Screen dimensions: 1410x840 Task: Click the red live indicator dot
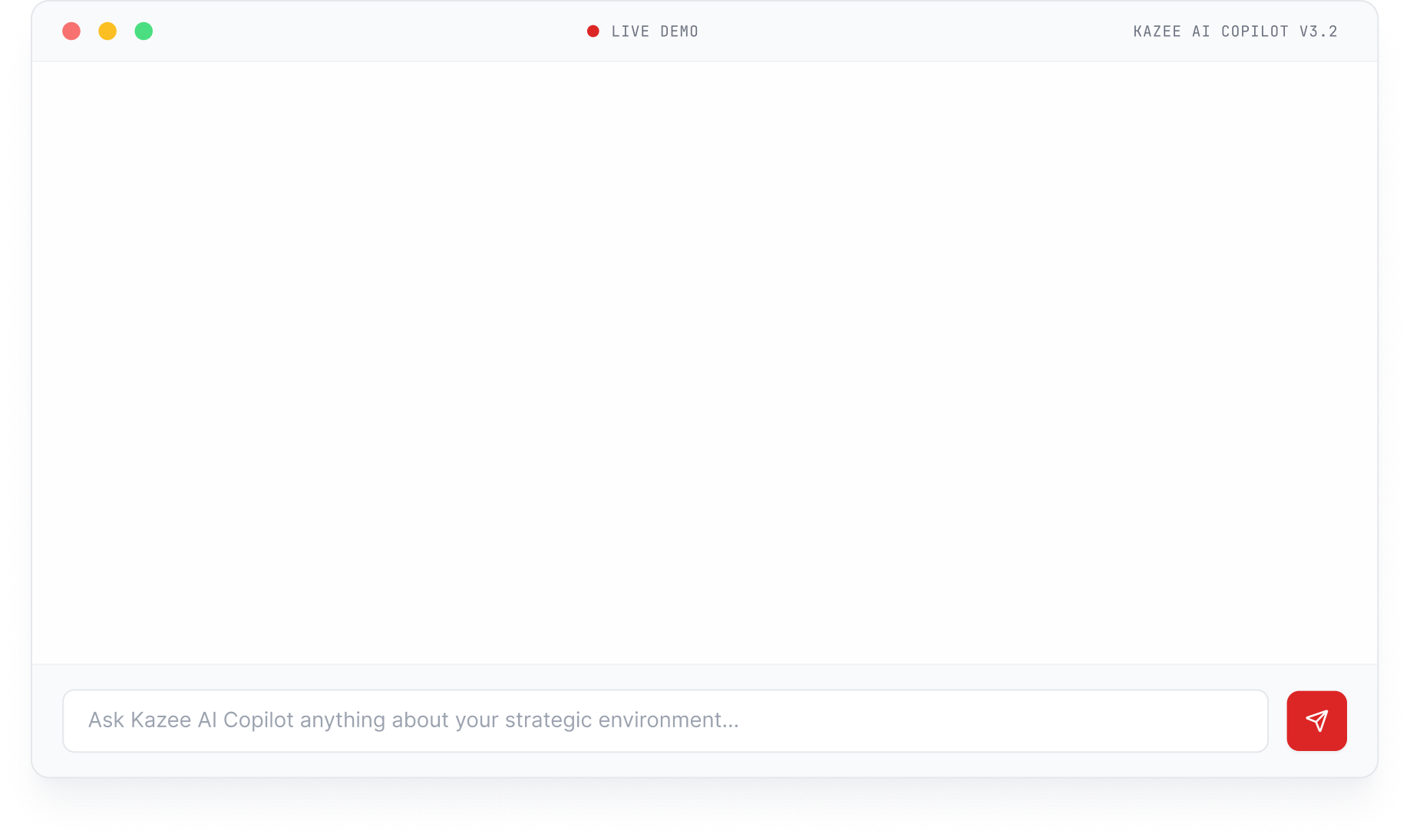tap(593, 31)
